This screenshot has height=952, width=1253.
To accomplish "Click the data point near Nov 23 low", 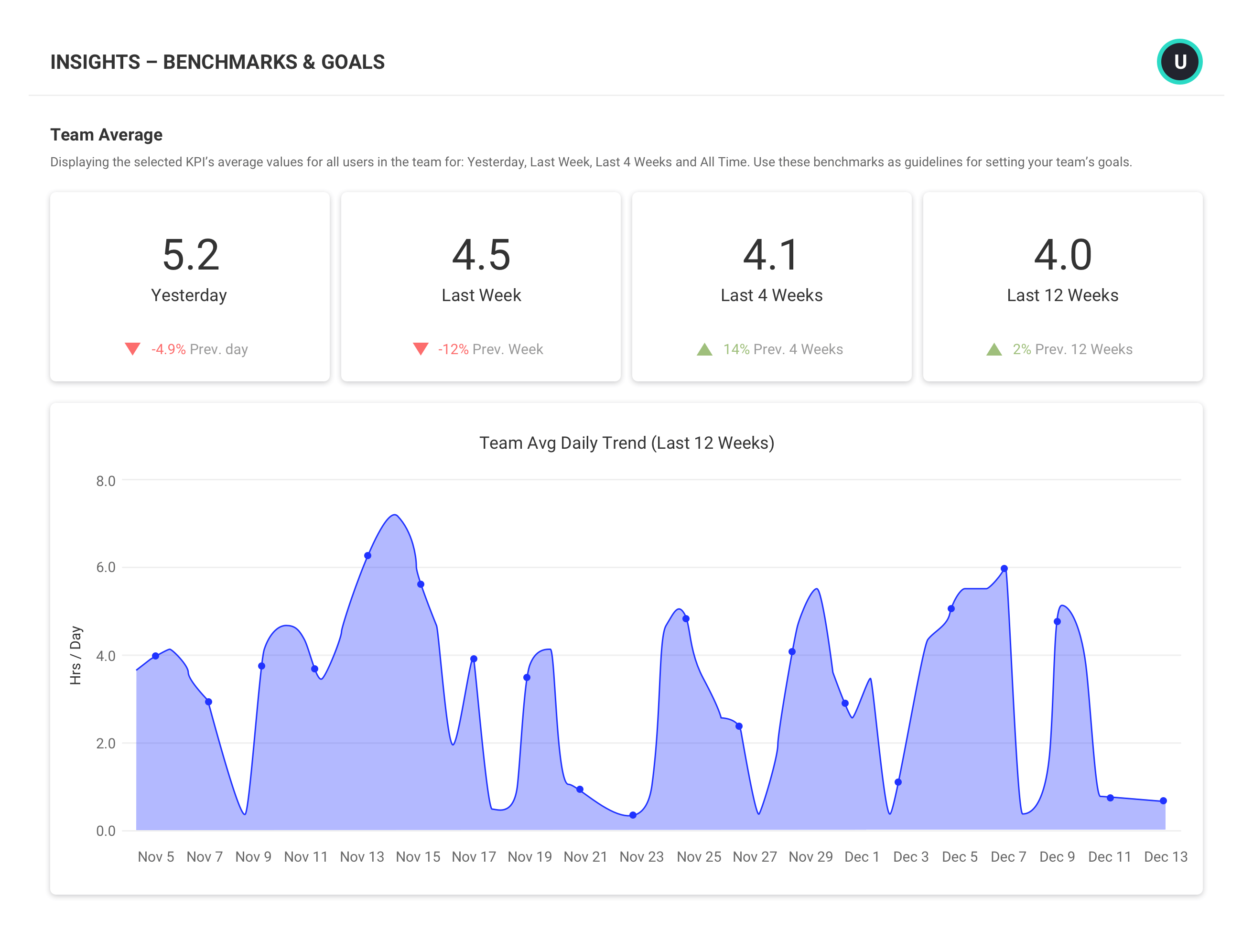I will [633, 815].
